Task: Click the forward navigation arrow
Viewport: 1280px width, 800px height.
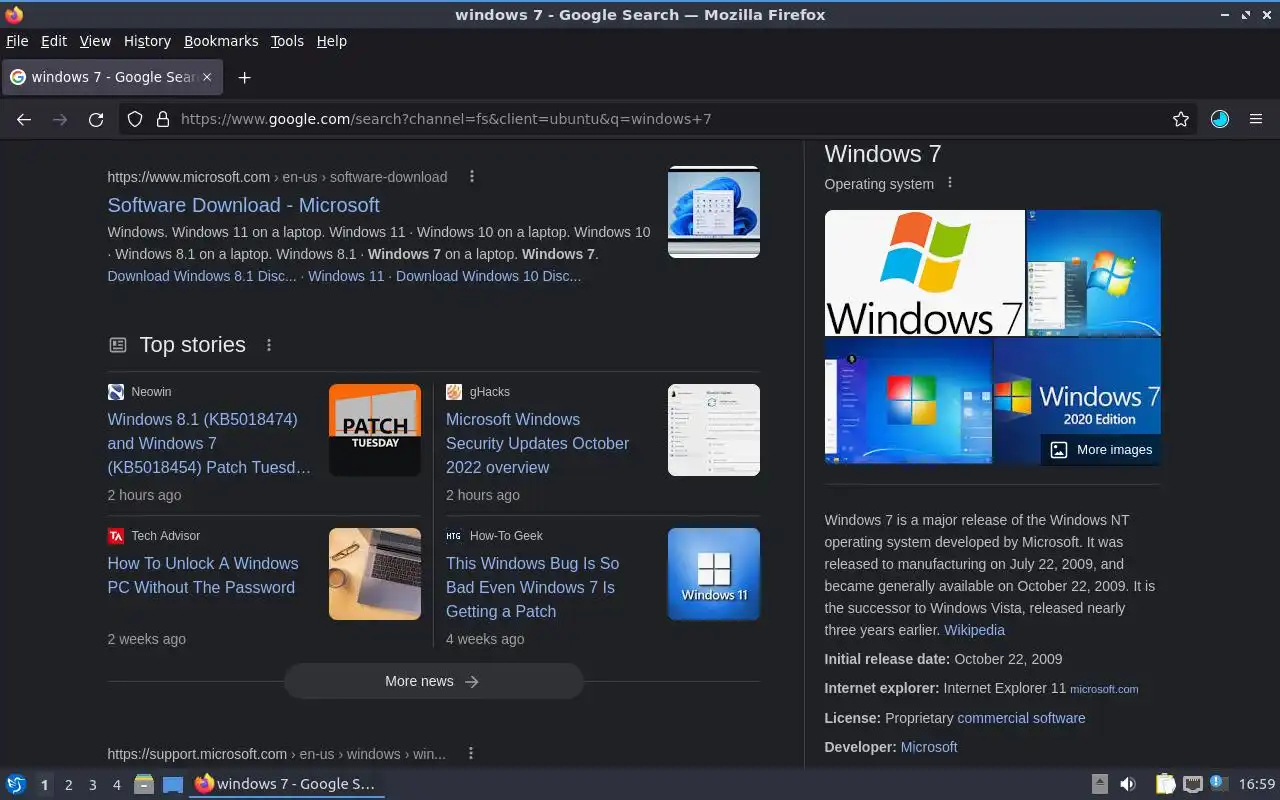Action: (x=60, y=119)
